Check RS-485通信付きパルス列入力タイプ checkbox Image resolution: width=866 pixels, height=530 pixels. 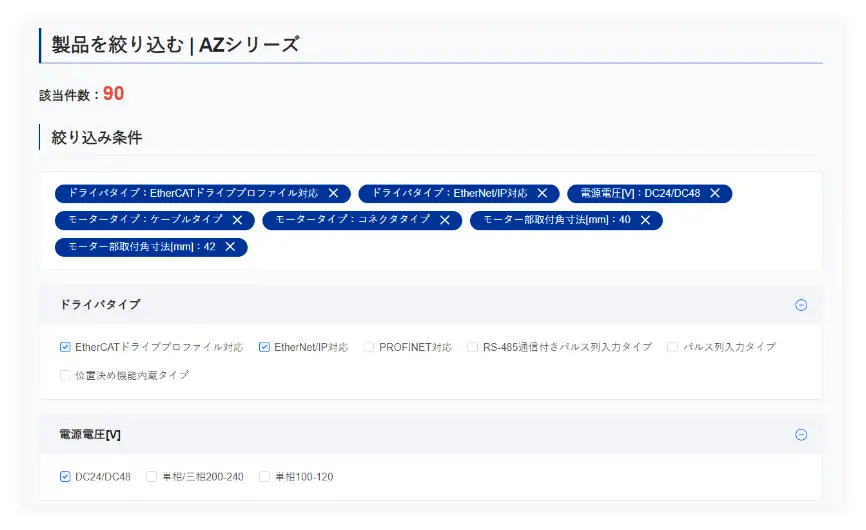(472, 347)
